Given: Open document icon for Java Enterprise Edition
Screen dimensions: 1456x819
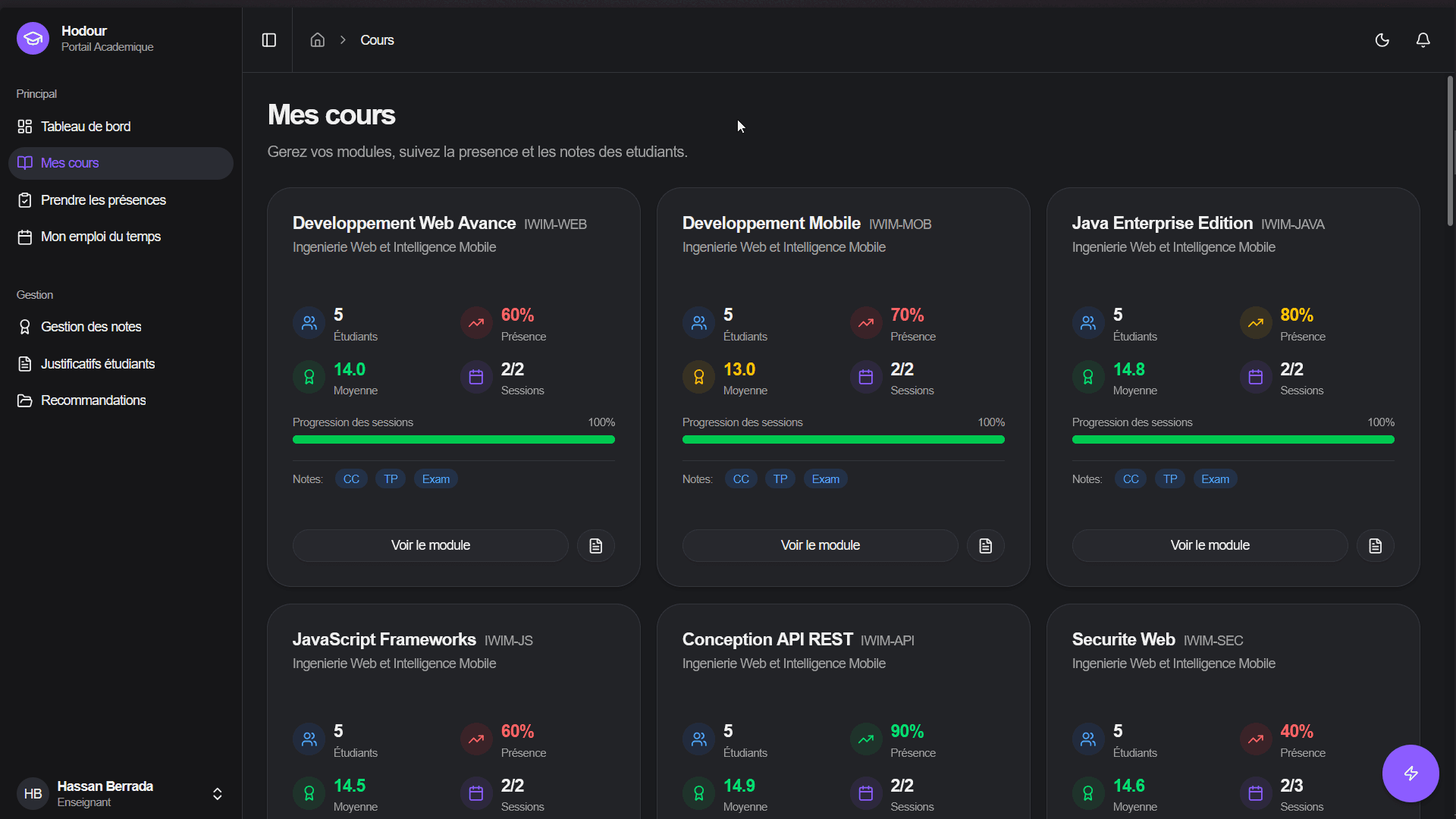Looking at the screenshot, I should 1376,546.
